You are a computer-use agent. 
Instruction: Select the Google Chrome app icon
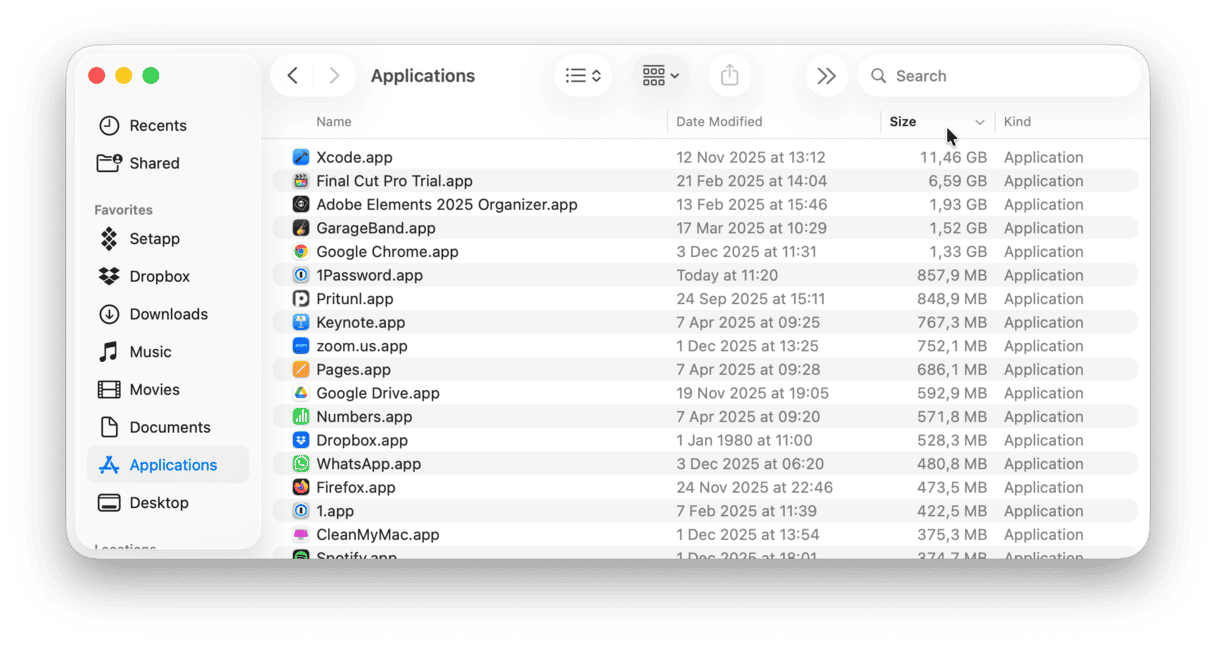pyautogui.click(x=301, y=252)
